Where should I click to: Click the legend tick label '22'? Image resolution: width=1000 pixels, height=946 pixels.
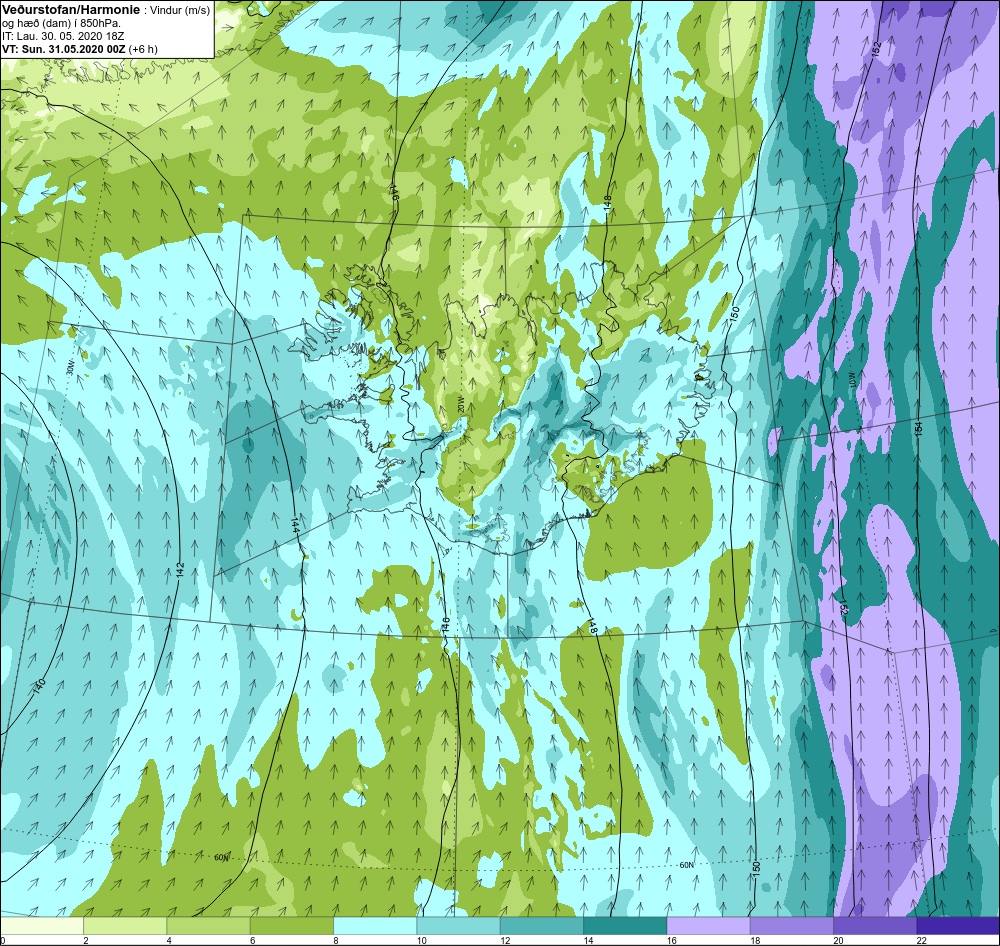tap(920, 940)
